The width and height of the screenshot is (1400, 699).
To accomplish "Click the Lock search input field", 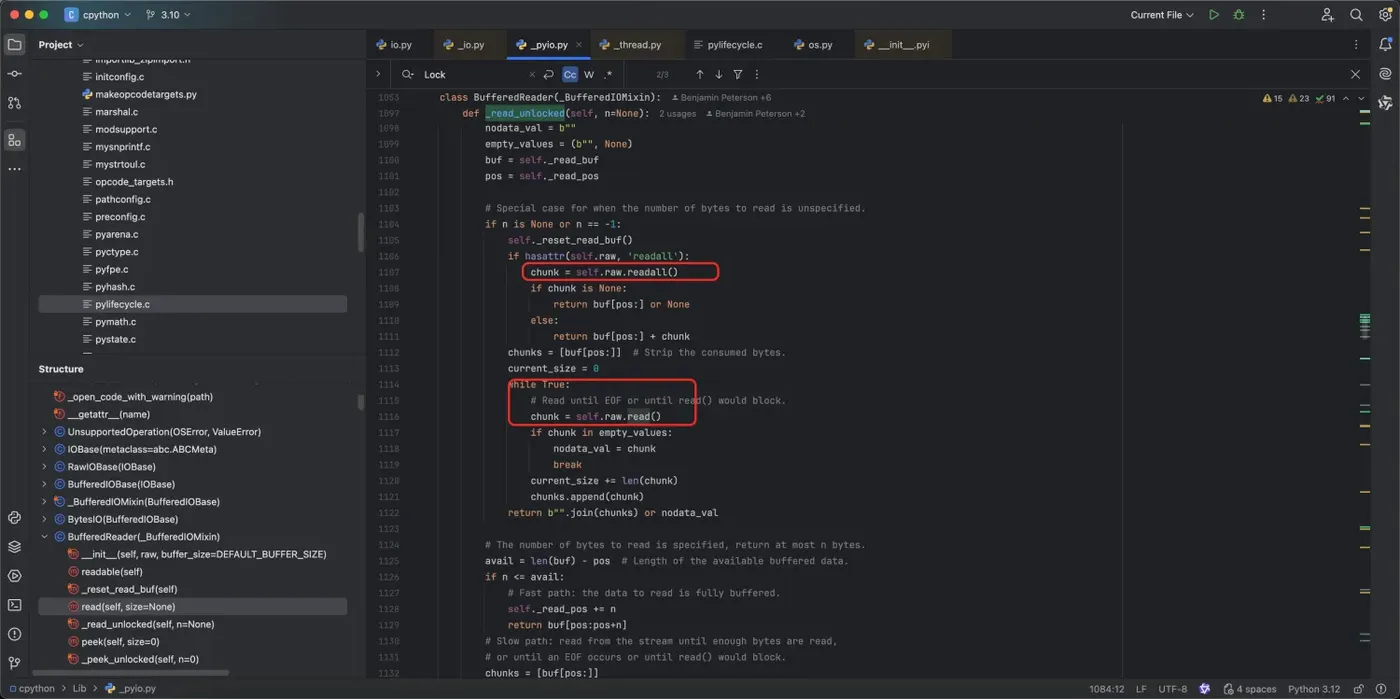I will (x=472, y=75).
